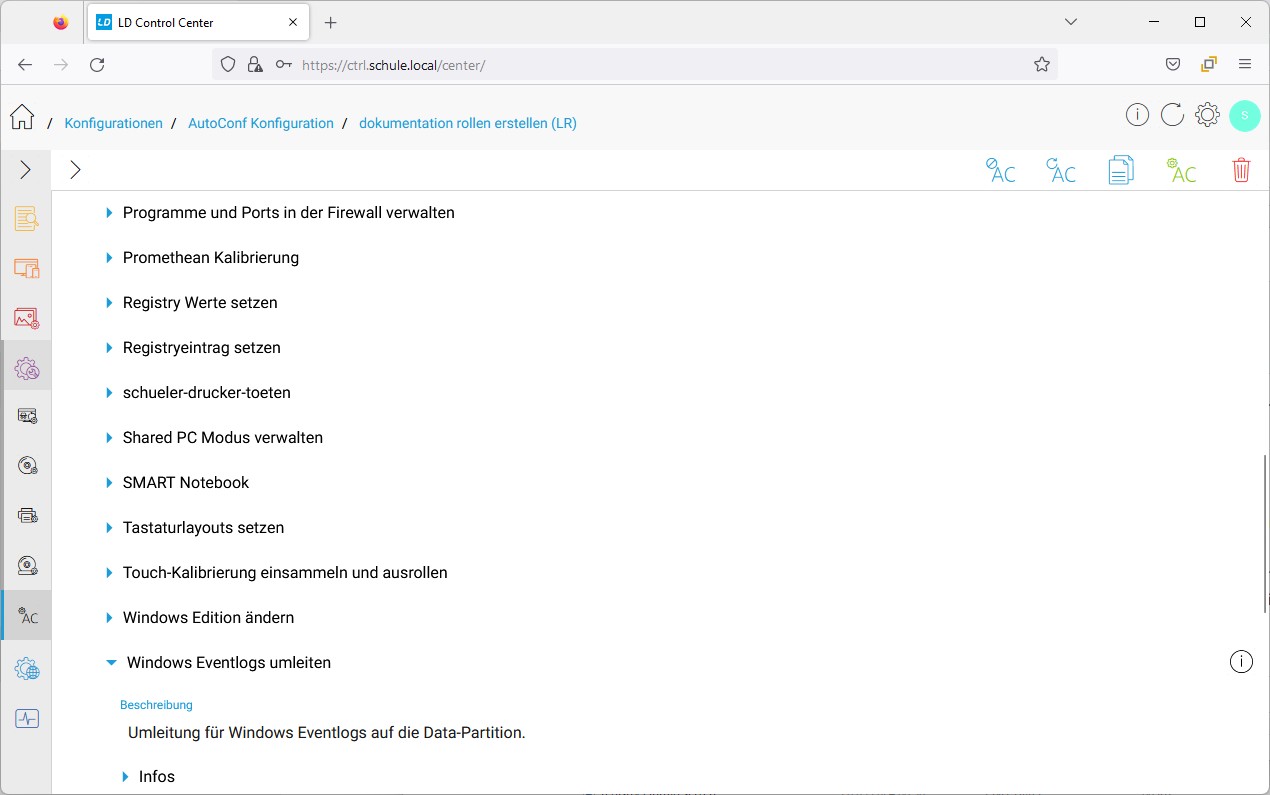This screenshot has width=1270, height=795.
Task: Open the Firefox hamburger menu
Action: 1245,64
